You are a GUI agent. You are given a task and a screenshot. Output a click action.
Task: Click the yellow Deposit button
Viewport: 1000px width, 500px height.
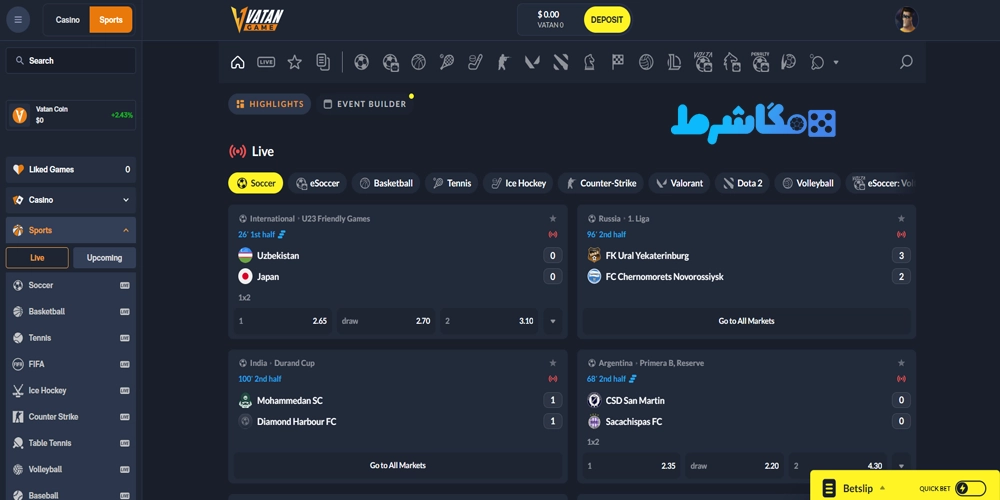point(607,20)
